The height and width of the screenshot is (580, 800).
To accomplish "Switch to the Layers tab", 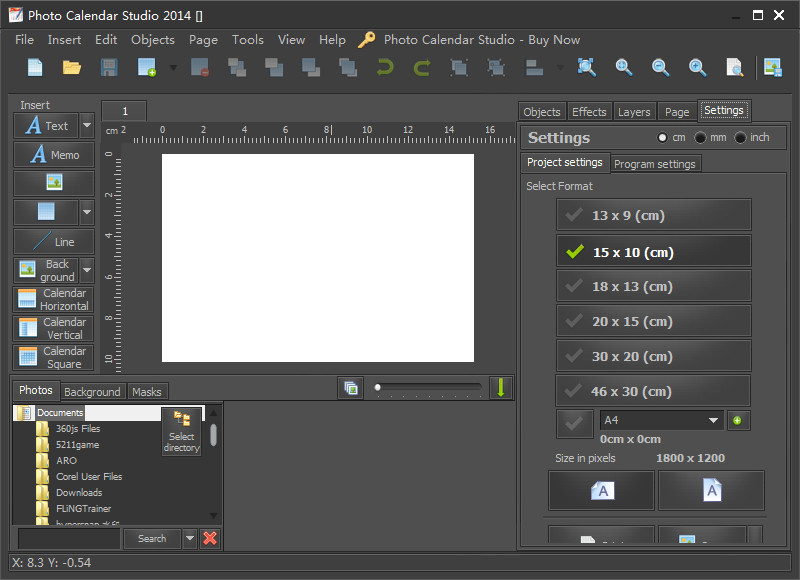I will pos(634,112).
